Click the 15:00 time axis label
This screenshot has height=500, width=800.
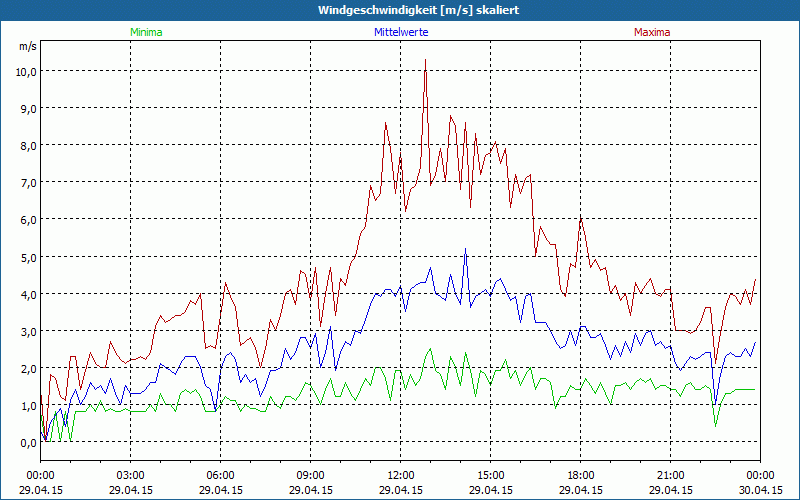tap(490, 475)
